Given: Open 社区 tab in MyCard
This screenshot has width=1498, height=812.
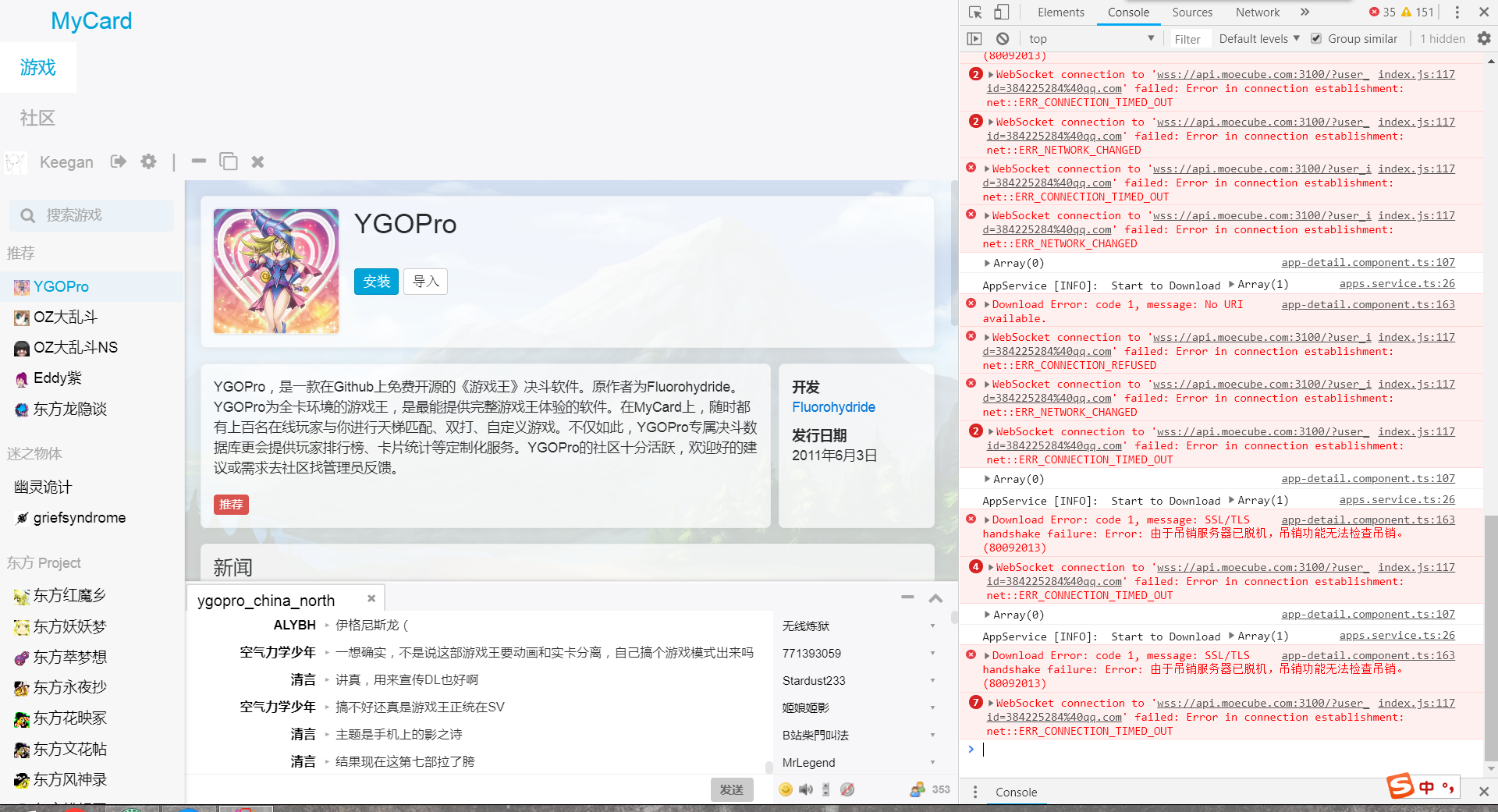Looking at the screenshot, I should coord(38,118).
